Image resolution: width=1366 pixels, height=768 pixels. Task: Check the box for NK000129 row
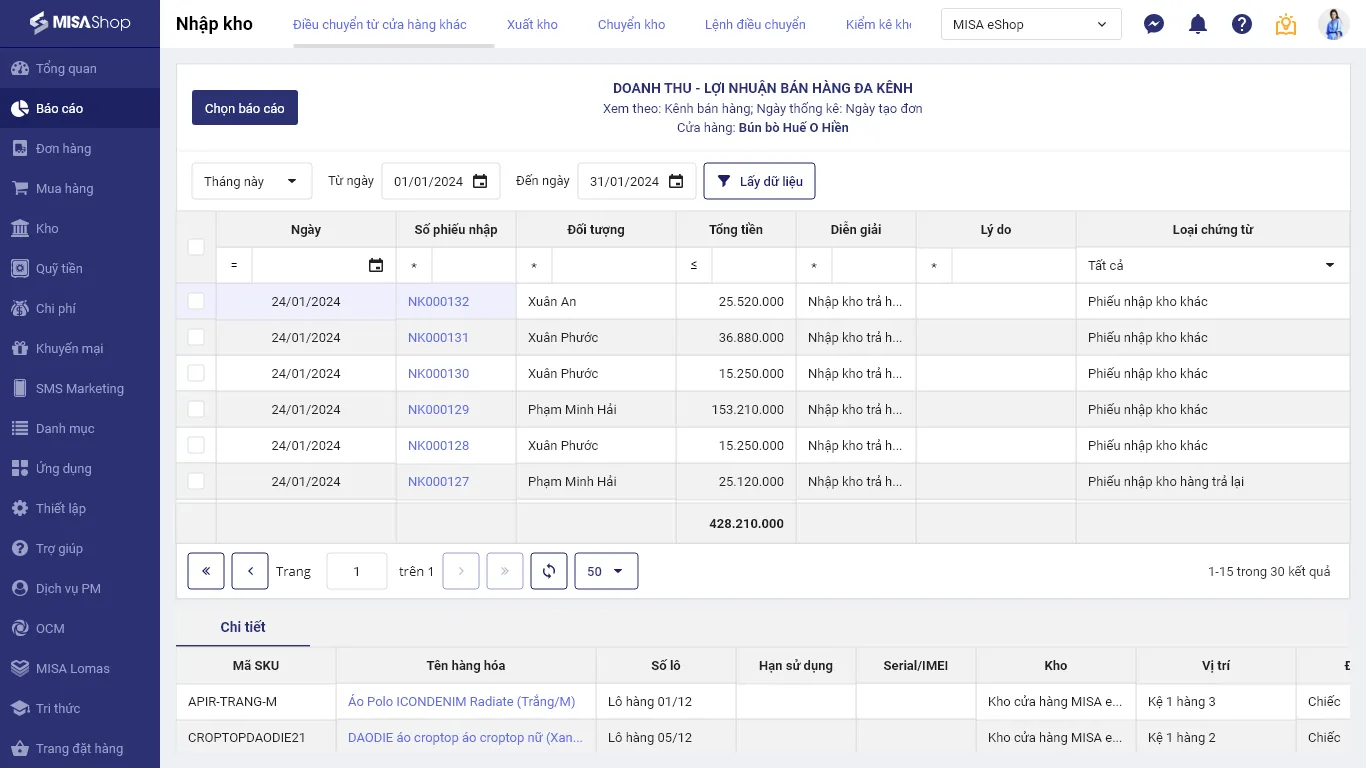point(196,409)
